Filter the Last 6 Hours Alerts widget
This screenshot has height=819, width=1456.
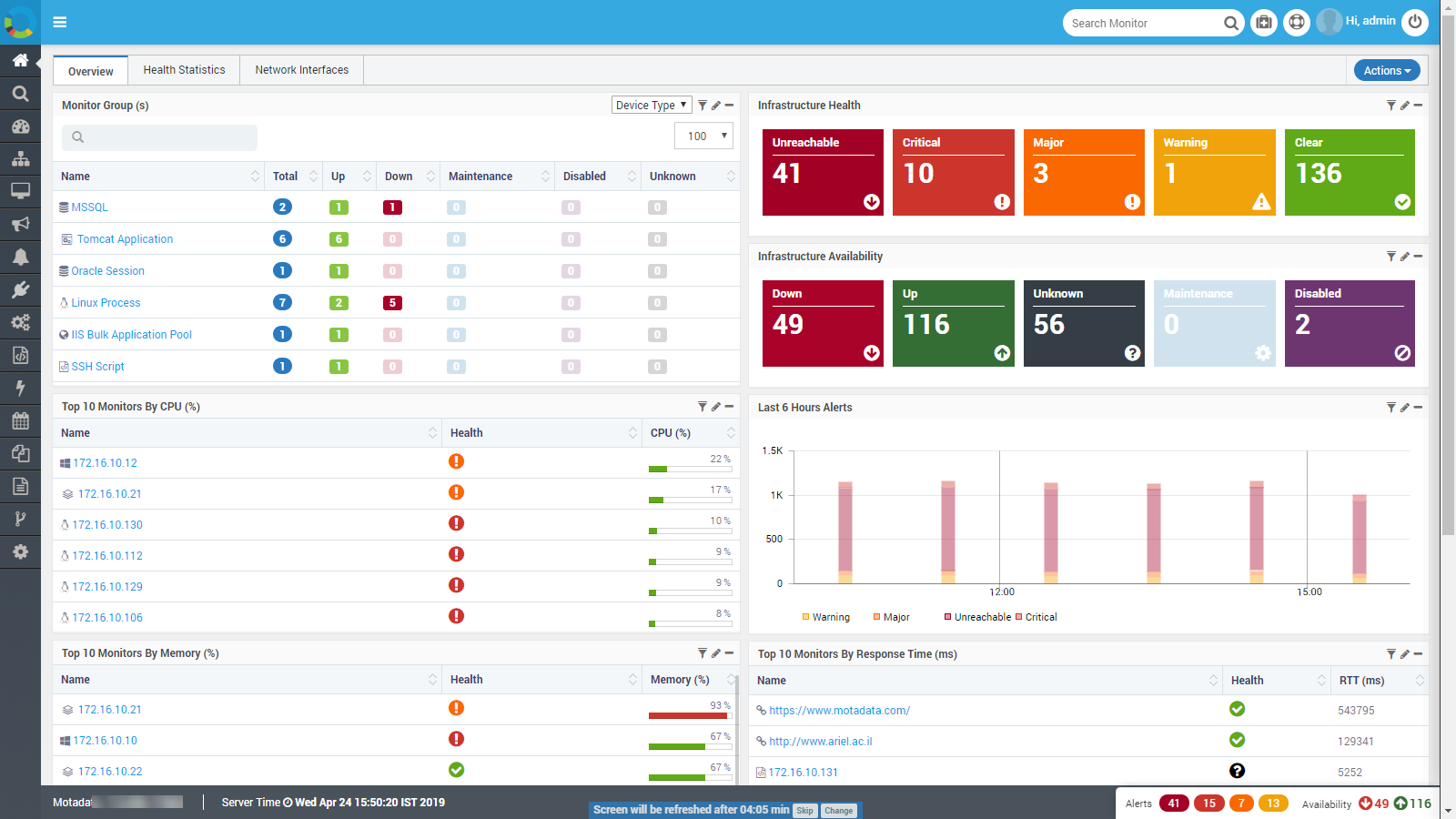point(1391,408)
